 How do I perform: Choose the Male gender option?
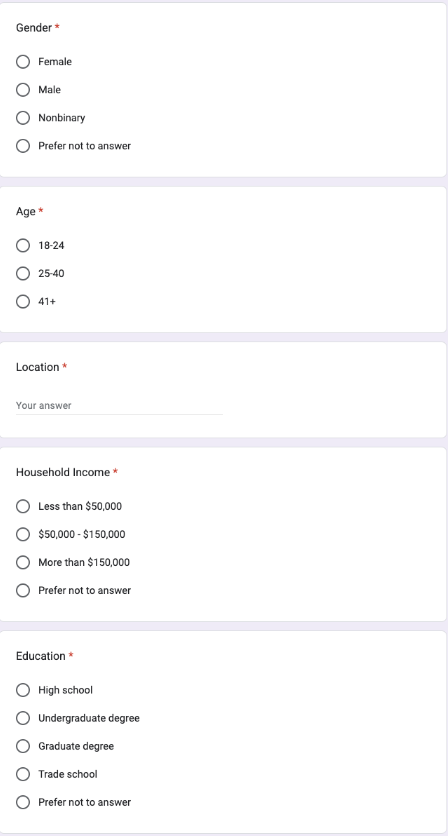(23, 90)
